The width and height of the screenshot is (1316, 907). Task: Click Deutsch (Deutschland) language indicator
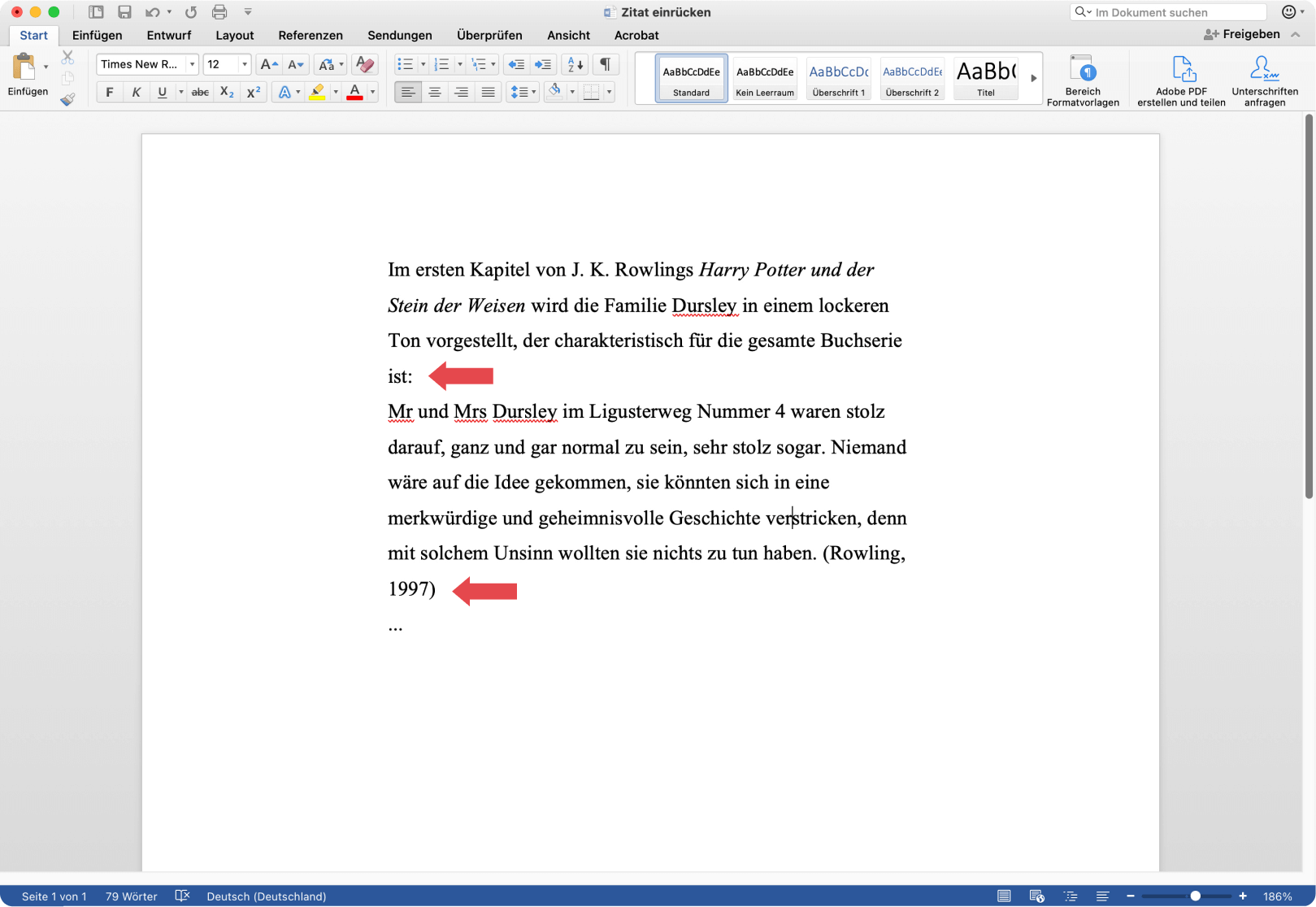267,896
